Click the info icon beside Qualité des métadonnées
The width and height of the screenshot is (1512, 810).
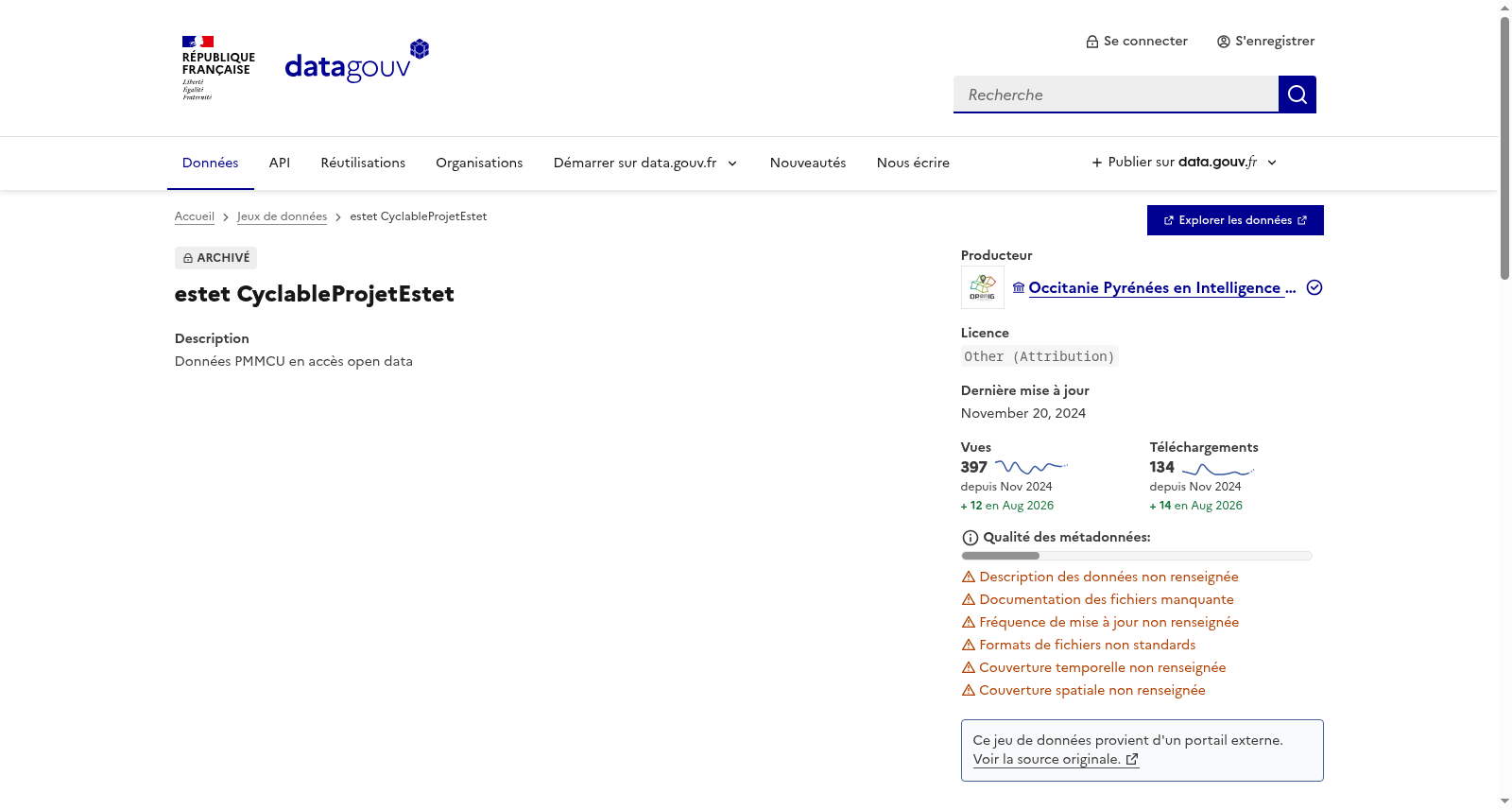[971, 538]
